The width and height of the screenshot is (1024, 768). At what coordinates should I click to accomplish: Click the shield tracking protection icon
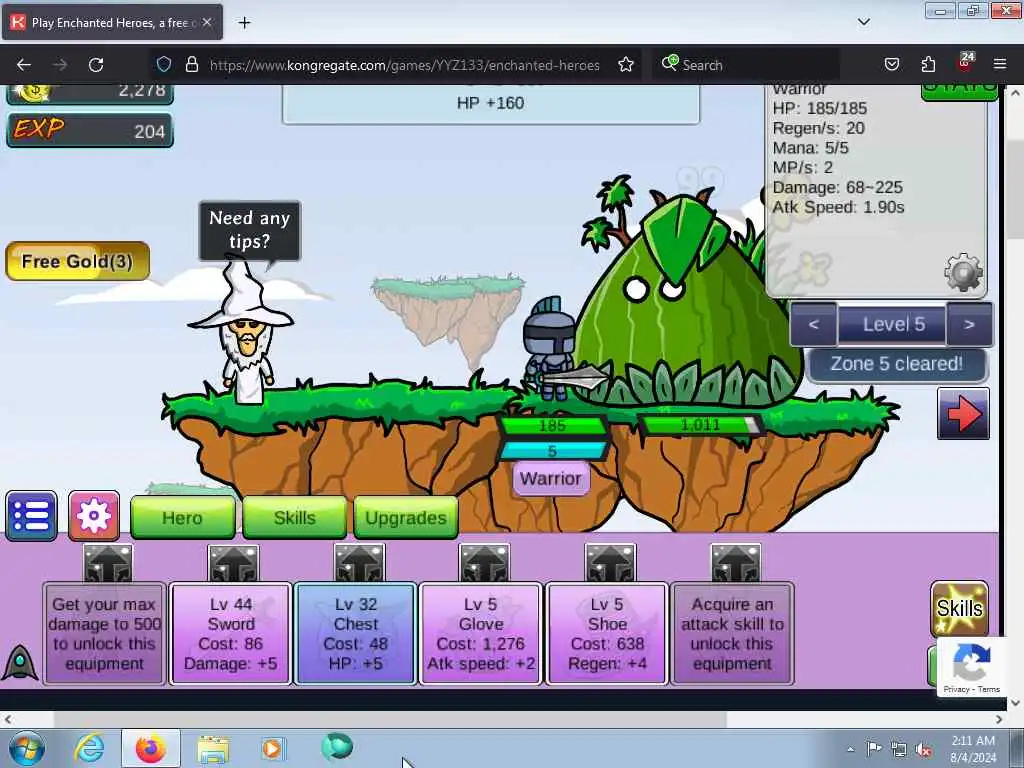pyautogui.click(x=164, y=65)
